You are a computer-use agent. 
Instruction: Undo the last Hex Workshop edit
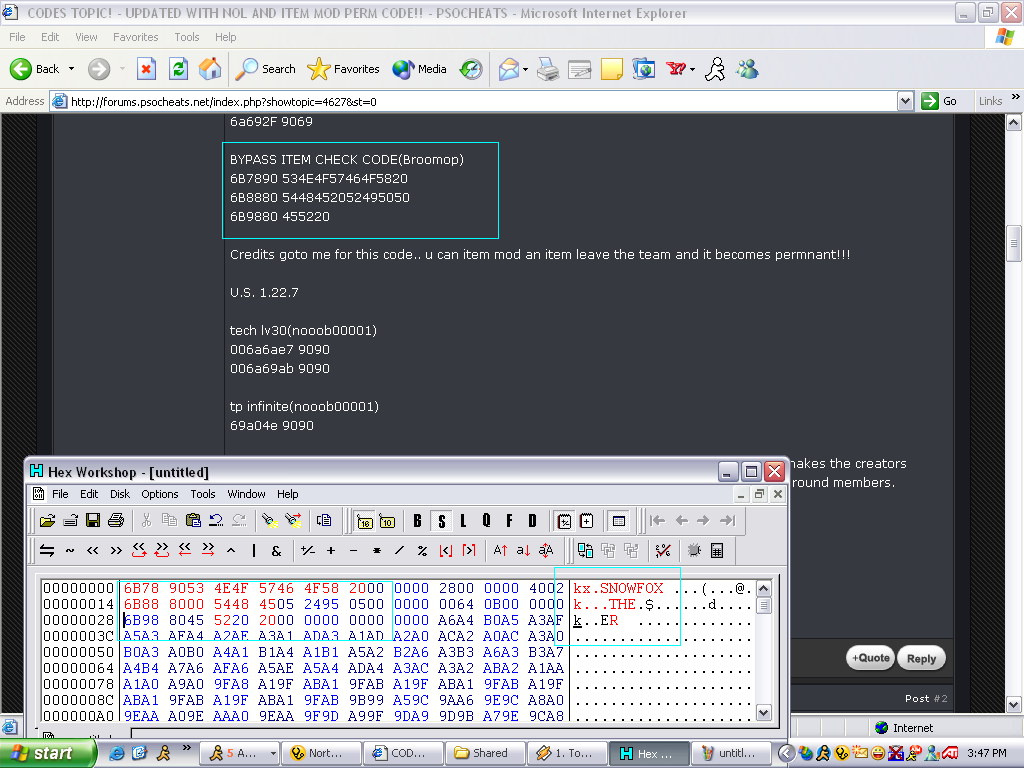pos(216,520)
